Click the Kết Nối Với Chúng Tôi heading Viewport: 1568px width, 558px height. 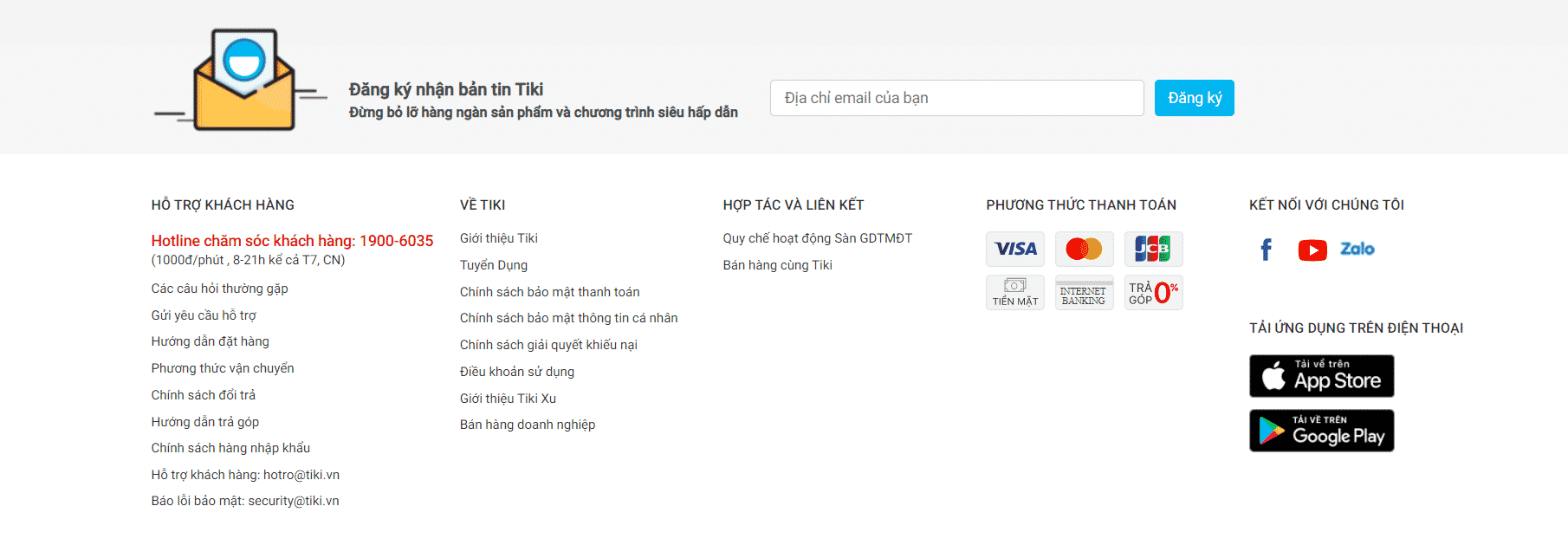coord(1326,205)
